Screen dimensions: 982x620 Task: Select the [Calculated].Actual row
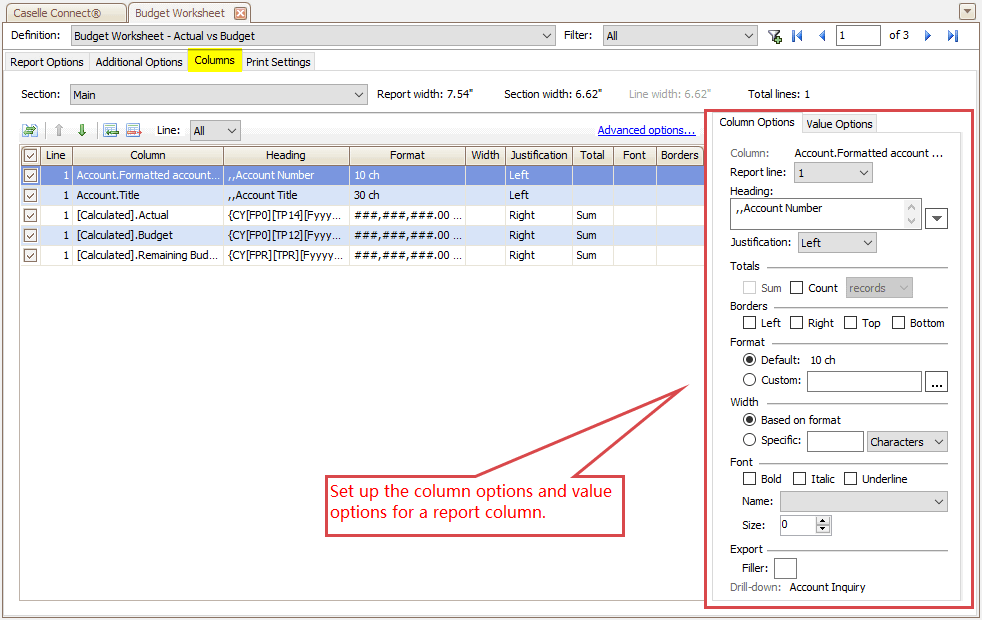pyautogui.click(x=363, y=215)
